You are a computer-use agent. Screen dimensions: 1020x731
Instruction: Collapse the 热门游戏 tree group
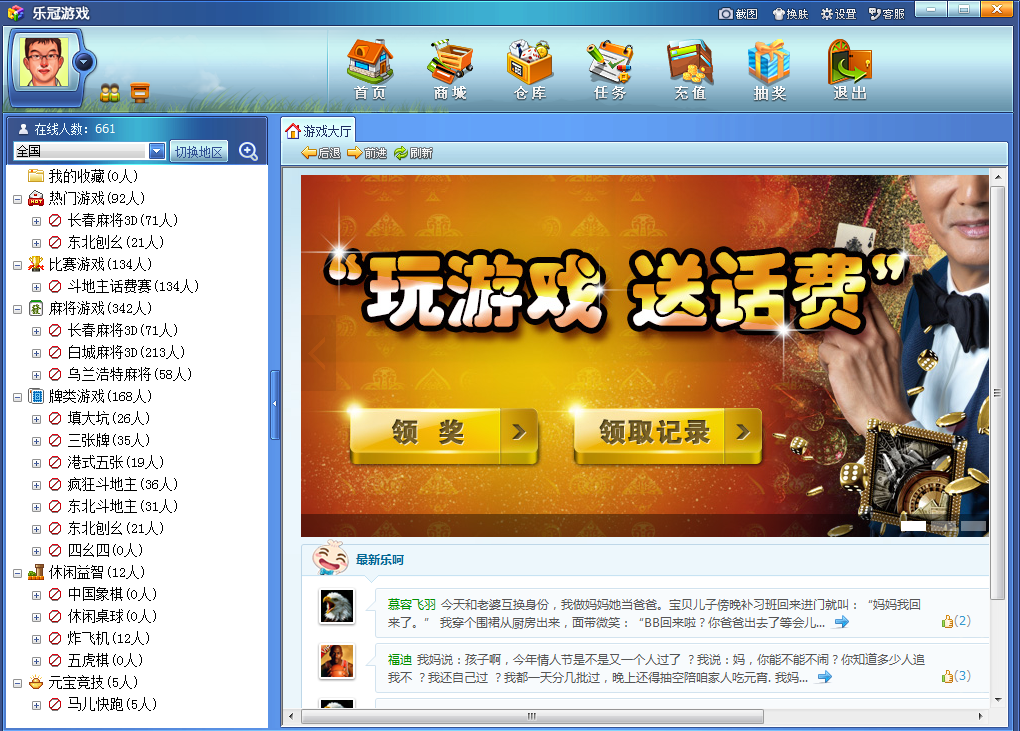point(18,198)
